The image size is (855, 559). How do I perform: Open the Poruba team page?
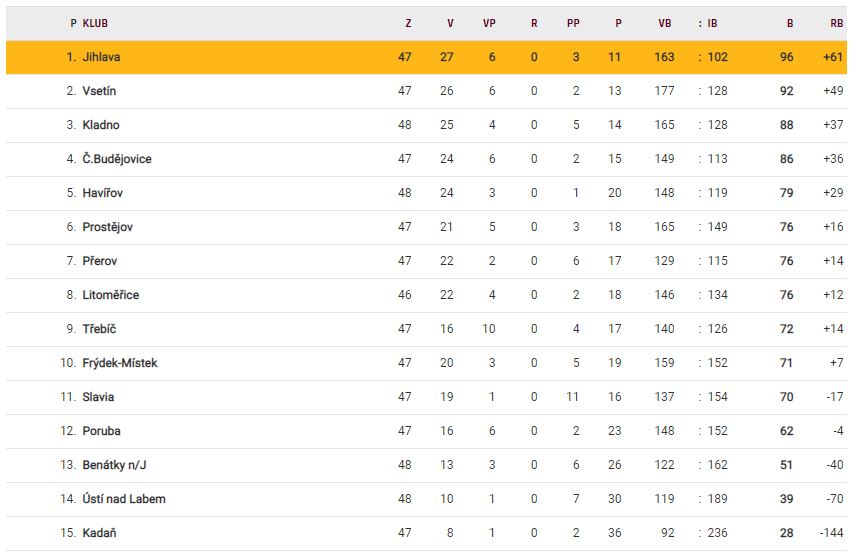100,431
